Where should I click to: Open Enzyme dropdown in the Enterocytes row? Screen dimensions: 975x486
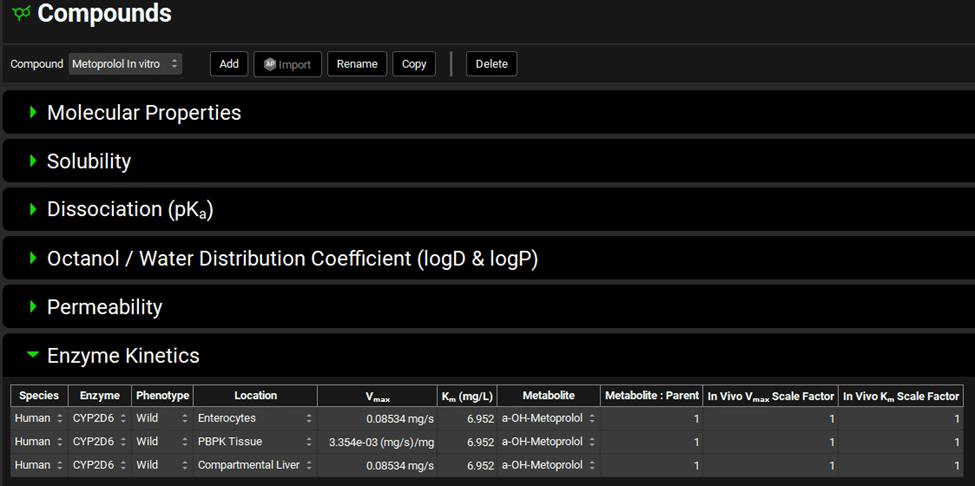pos(100,418)
